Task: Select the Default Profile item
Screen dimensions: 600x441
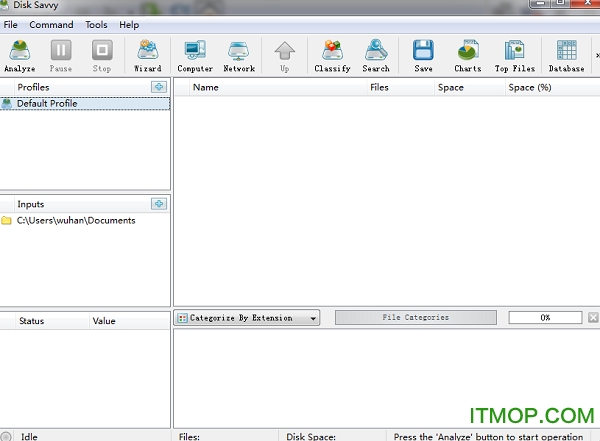Action: tap(46, 104)
